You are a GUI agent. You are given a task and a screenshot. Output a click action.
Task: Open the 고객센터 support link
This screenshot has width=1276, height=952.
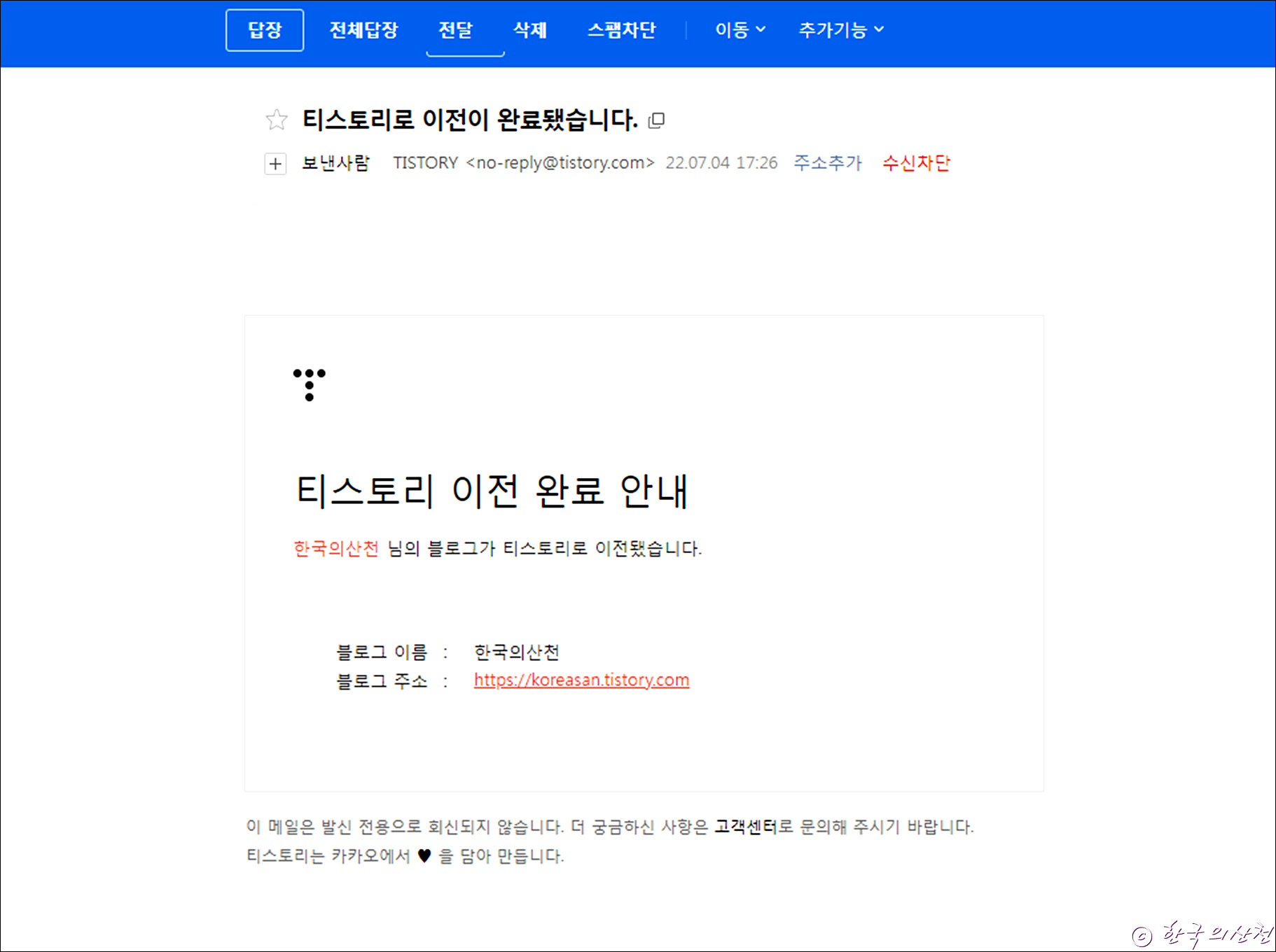click(x=745, y=827)
